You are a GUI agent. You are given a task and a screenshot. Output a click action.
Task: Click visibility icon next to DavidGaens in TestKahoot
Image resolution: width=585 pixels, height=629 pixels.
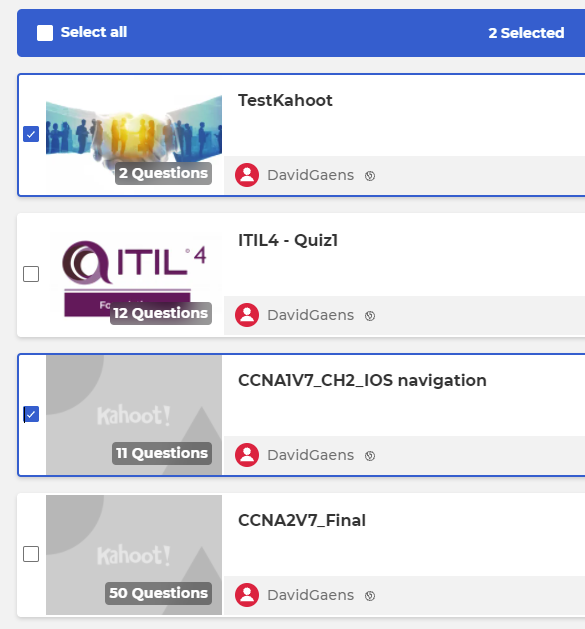coord(370,176)
